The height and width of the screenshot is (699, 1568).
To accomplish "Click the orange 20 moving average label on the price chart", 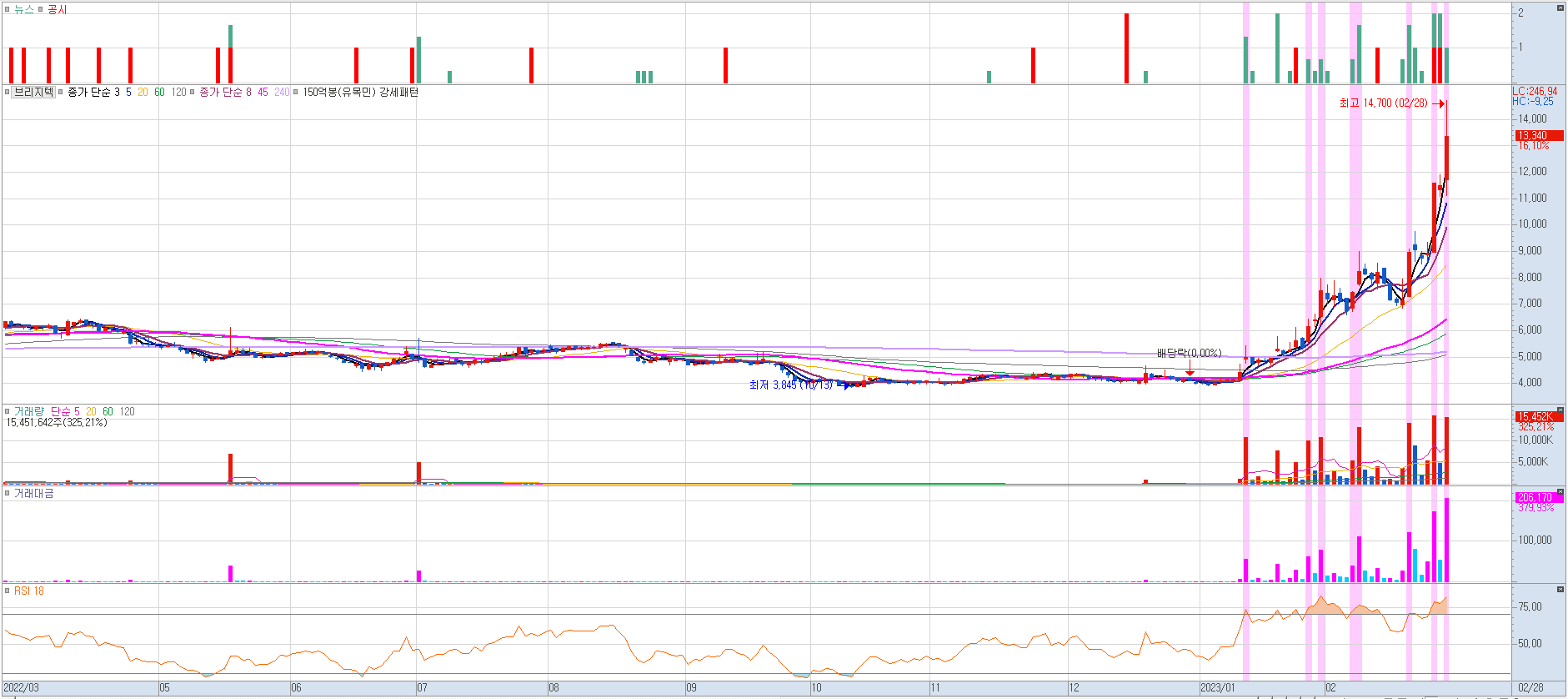I will (143, 93).
